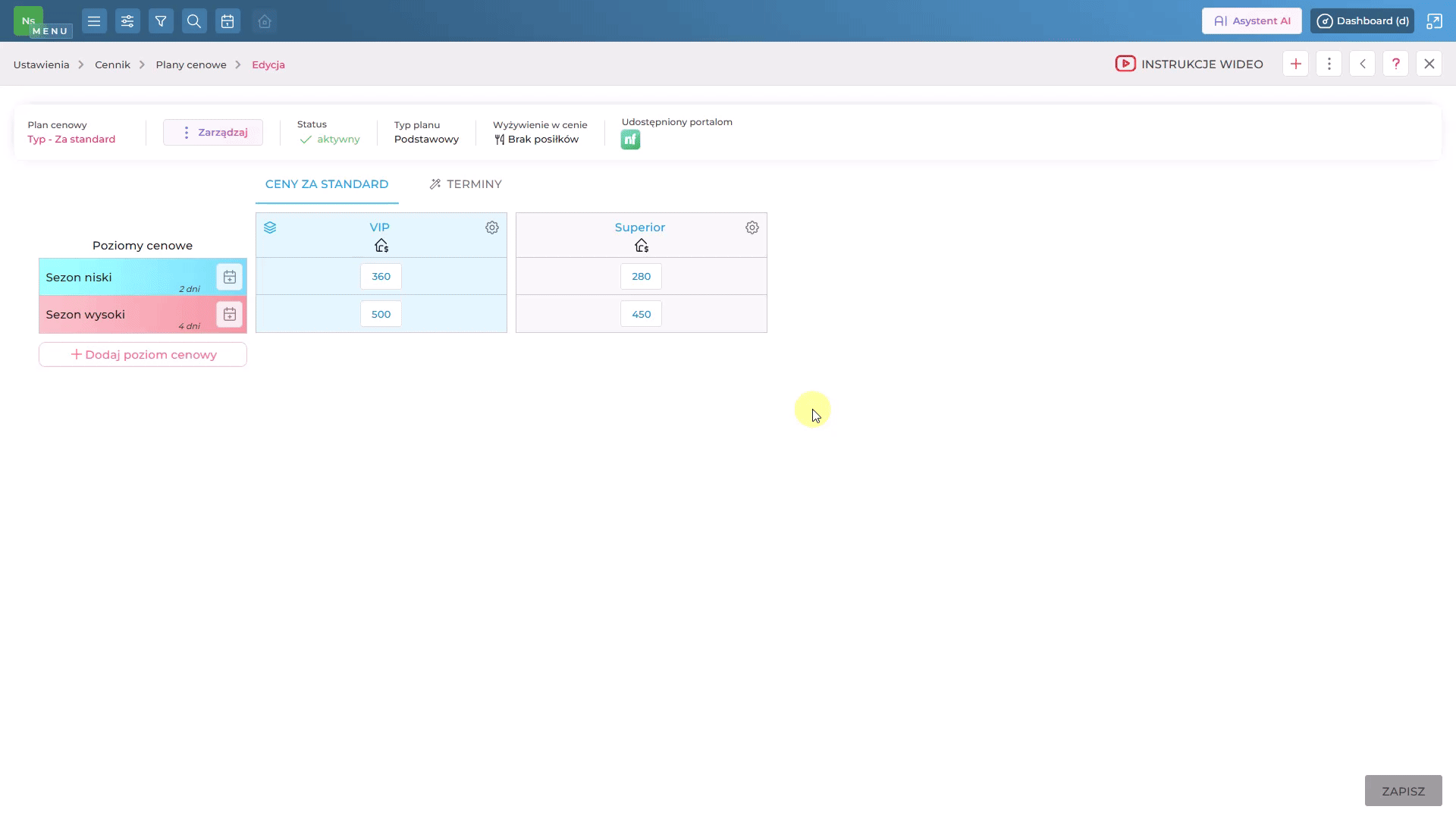Go to Plany cenowe breadcrumb
Screen dimensions: 1456x819
click(x=191, y=64)
